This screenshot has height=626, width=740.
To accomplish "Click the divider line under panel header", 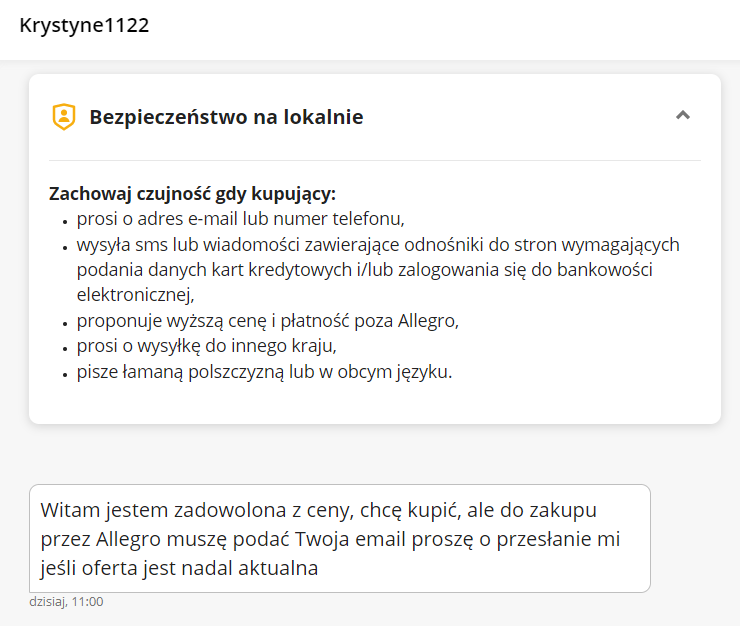I will click(375, 161).
